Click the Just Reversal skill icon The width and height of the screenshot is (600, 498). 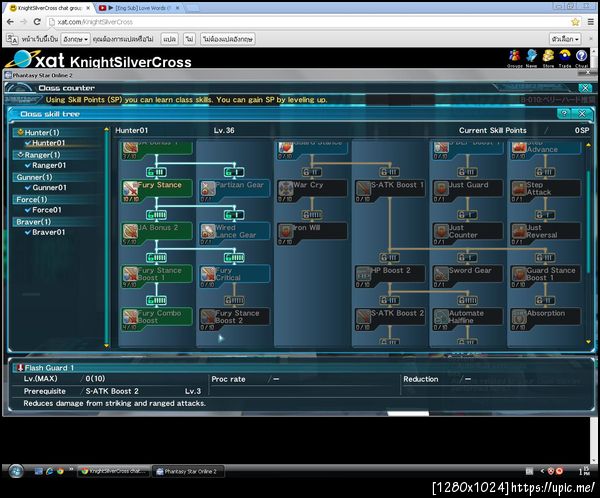(519, 231)
